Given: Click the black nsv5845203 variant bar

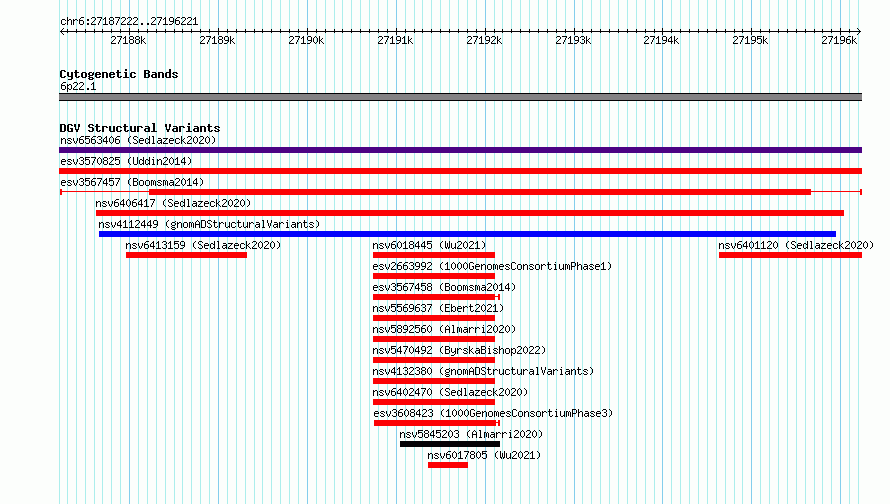Looking at the screenshot, I should pos(450,444).
